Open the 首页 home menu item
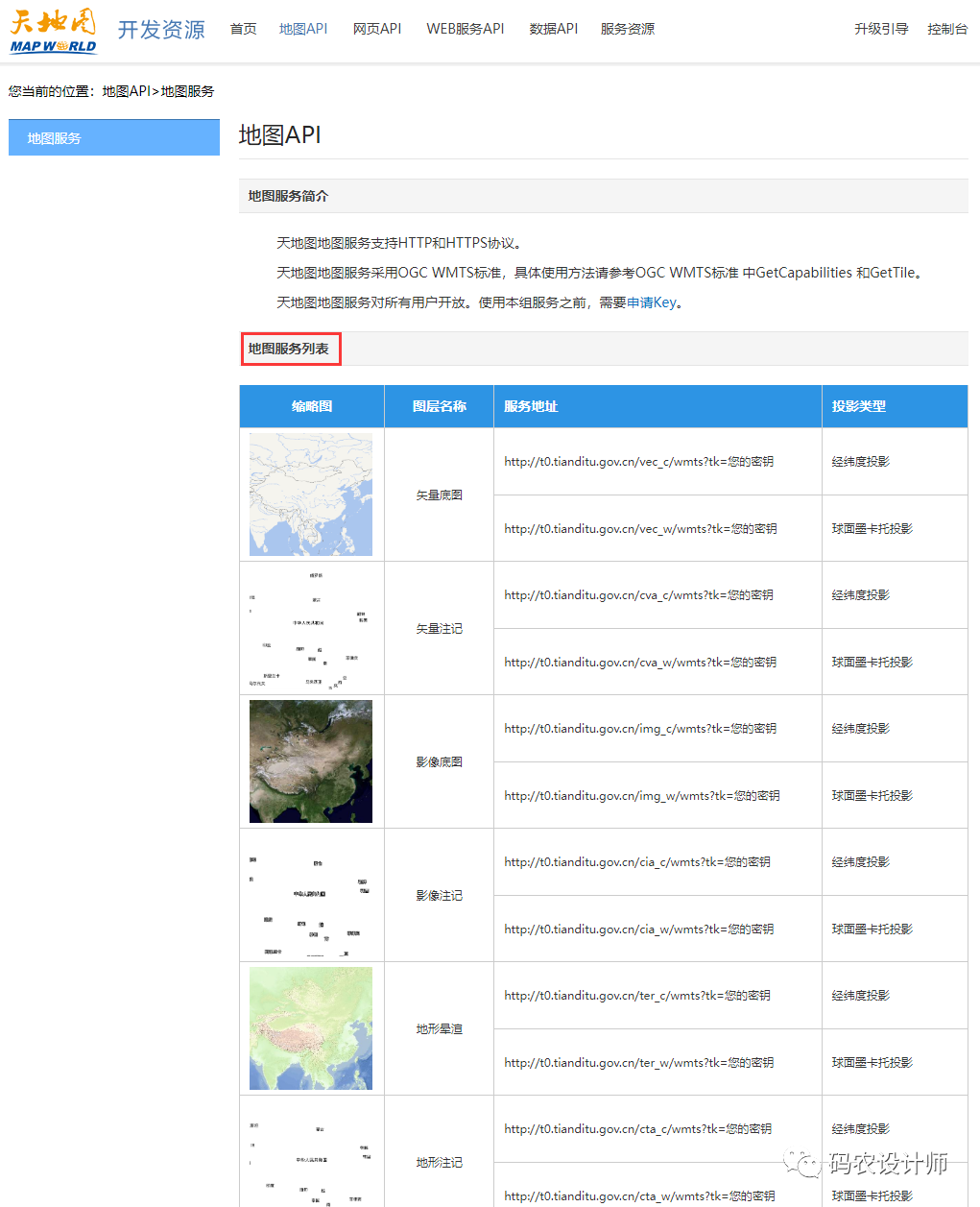This screenshot has height=1207, width=980. tap(244, 29)
